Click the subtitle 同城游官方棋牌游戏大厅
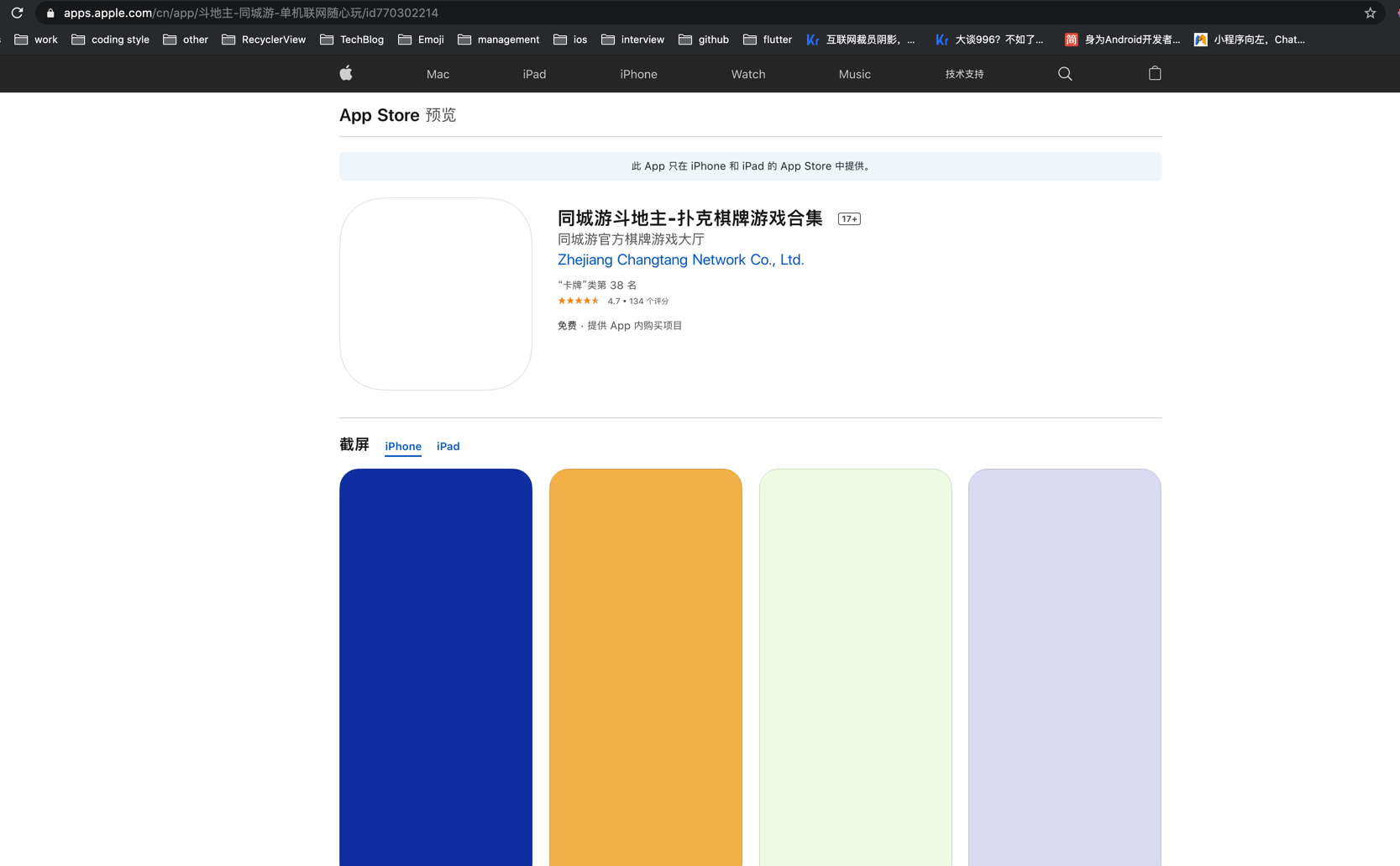Image resolution: width=1400 pixels, height=866 pixels. (631, 239)
